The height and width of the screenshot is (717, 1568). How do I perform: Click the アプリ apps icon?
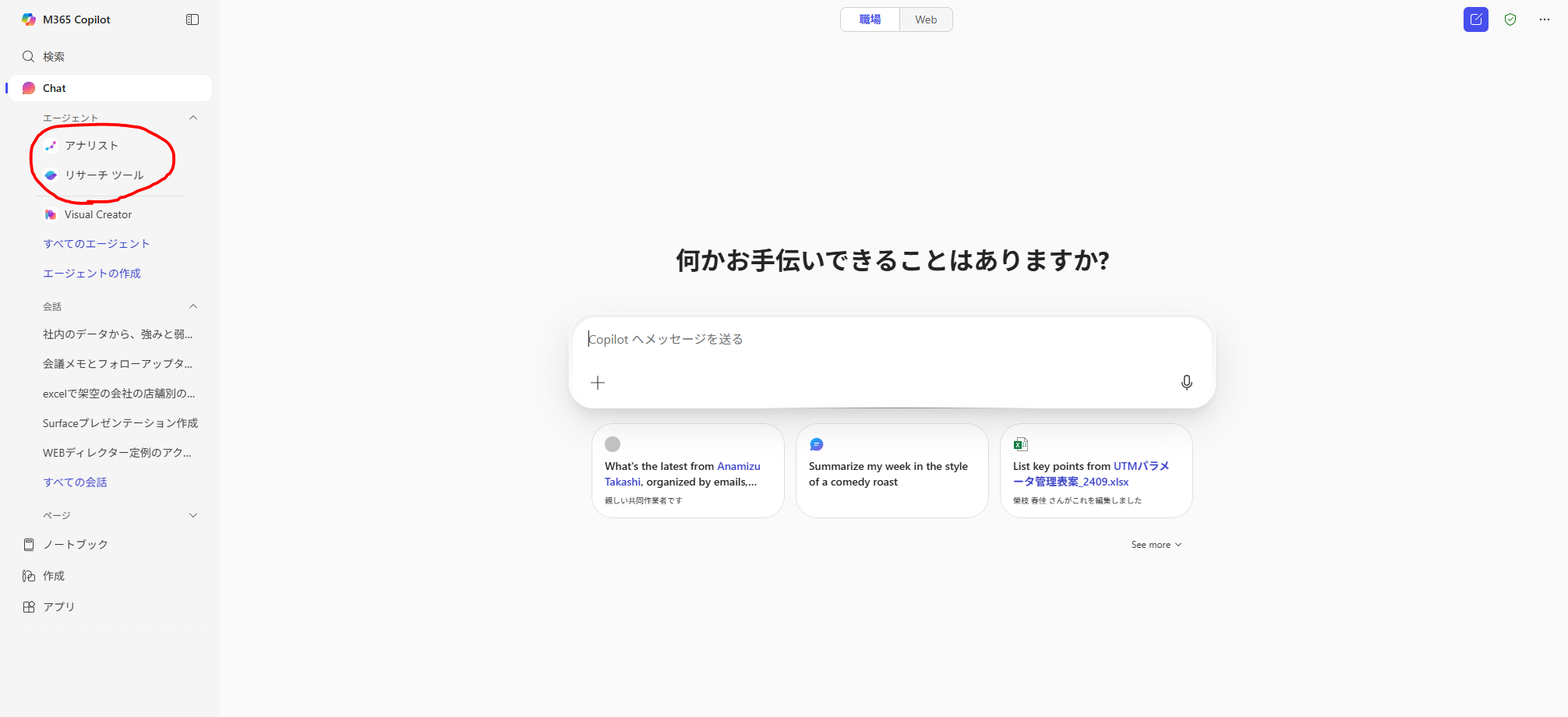(x=29, y=607)
